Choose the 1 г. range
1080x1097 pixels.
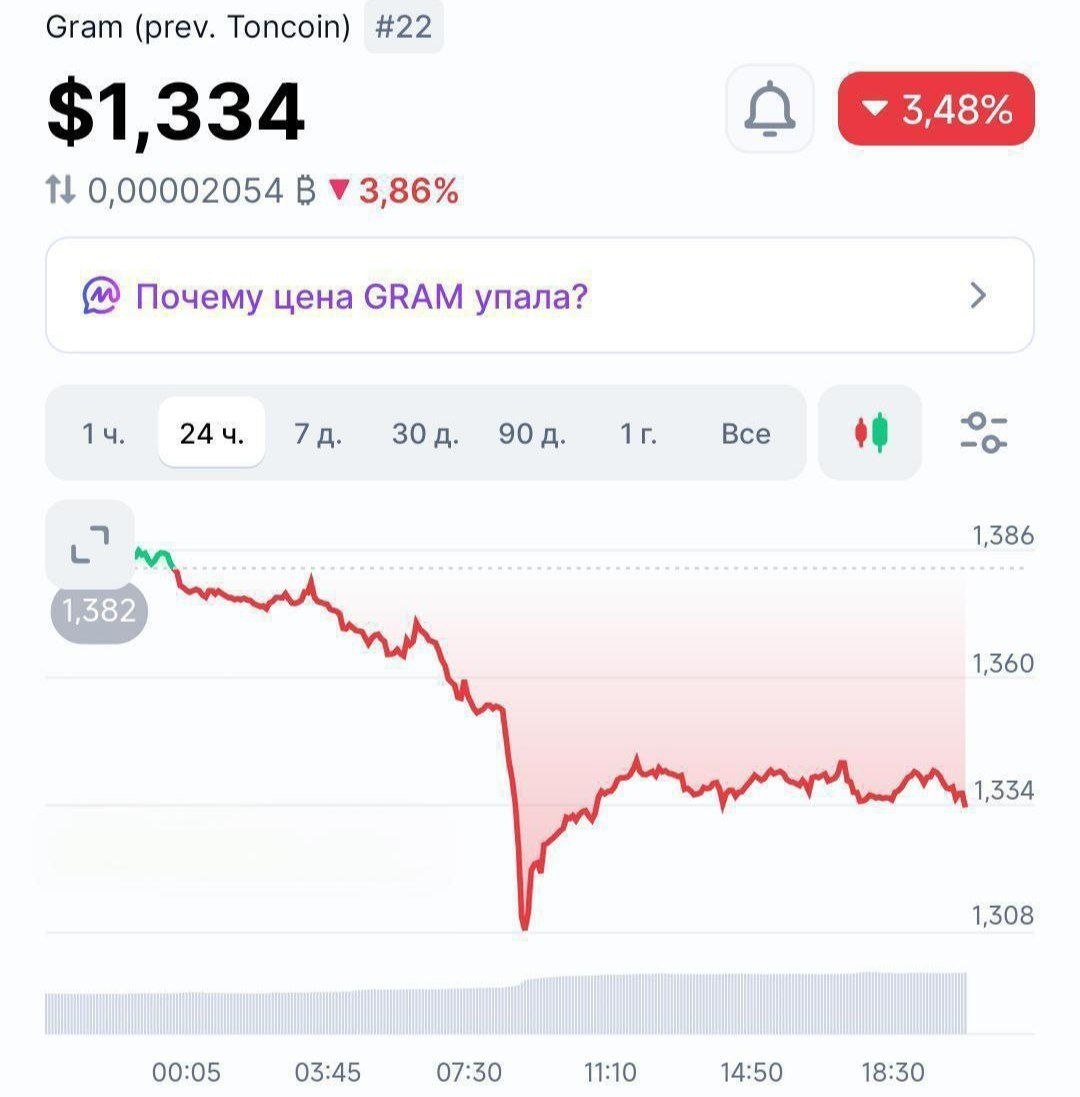(639, 433)
